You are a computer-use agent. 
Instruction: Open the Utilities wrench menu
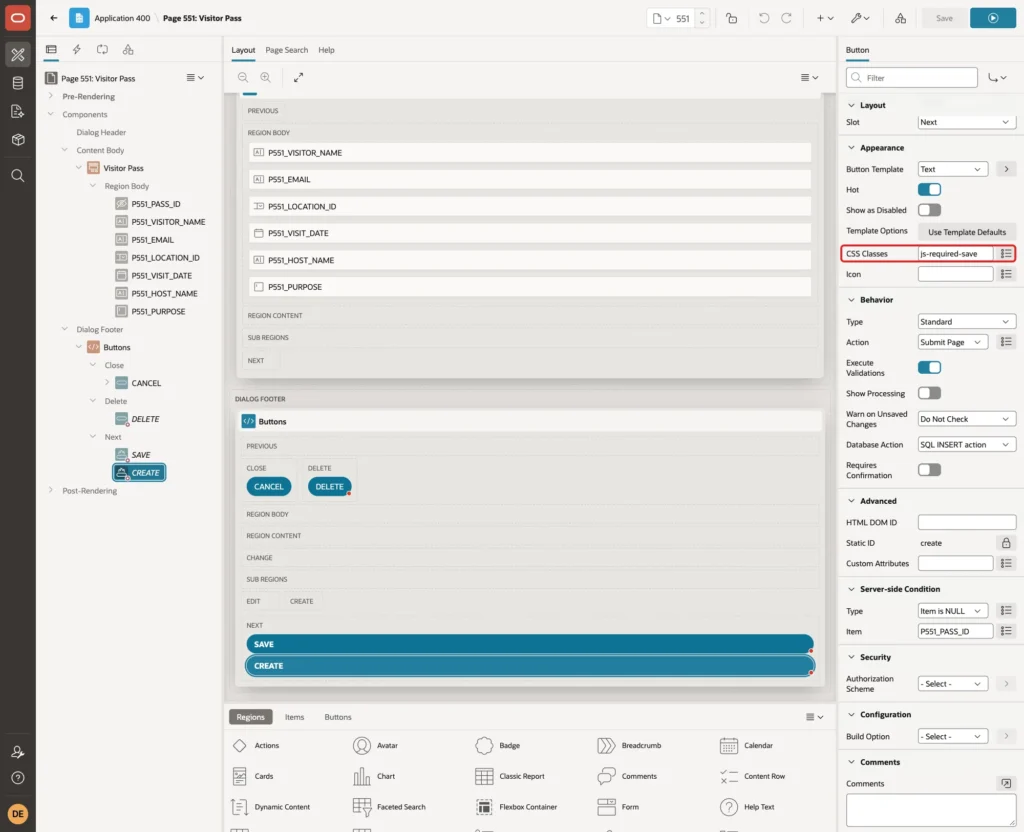click(x=859, y=18)
